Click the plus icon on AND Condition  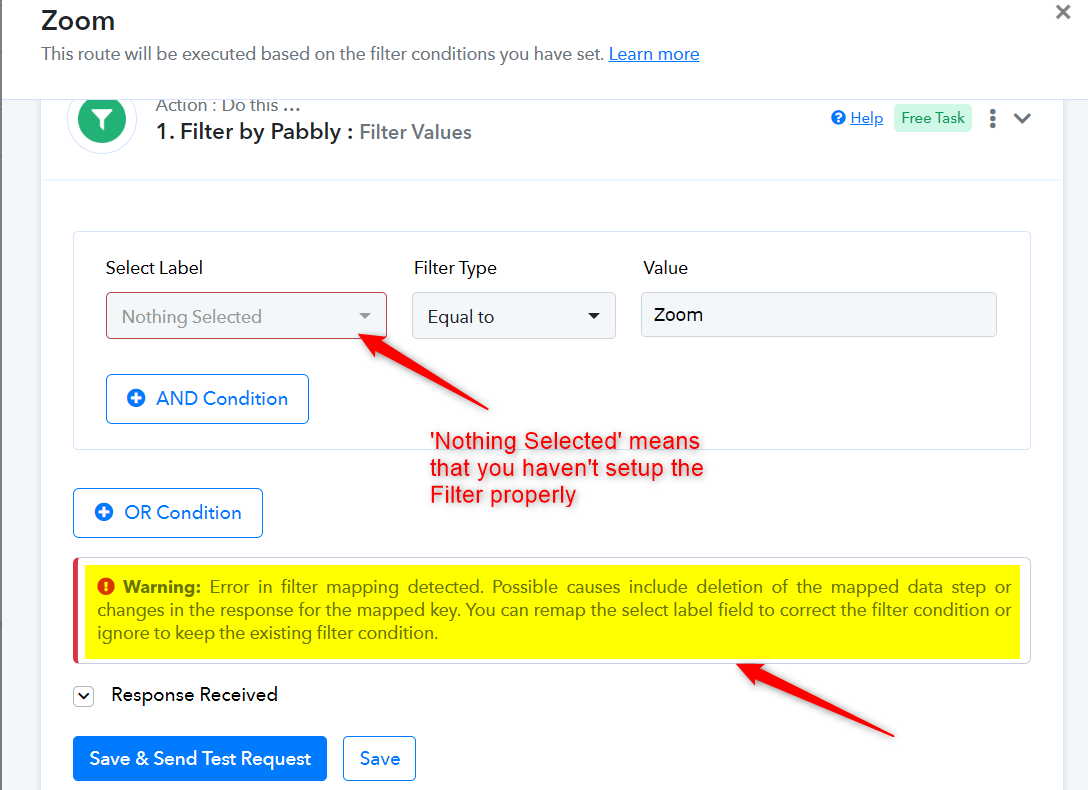pos(136,398)
